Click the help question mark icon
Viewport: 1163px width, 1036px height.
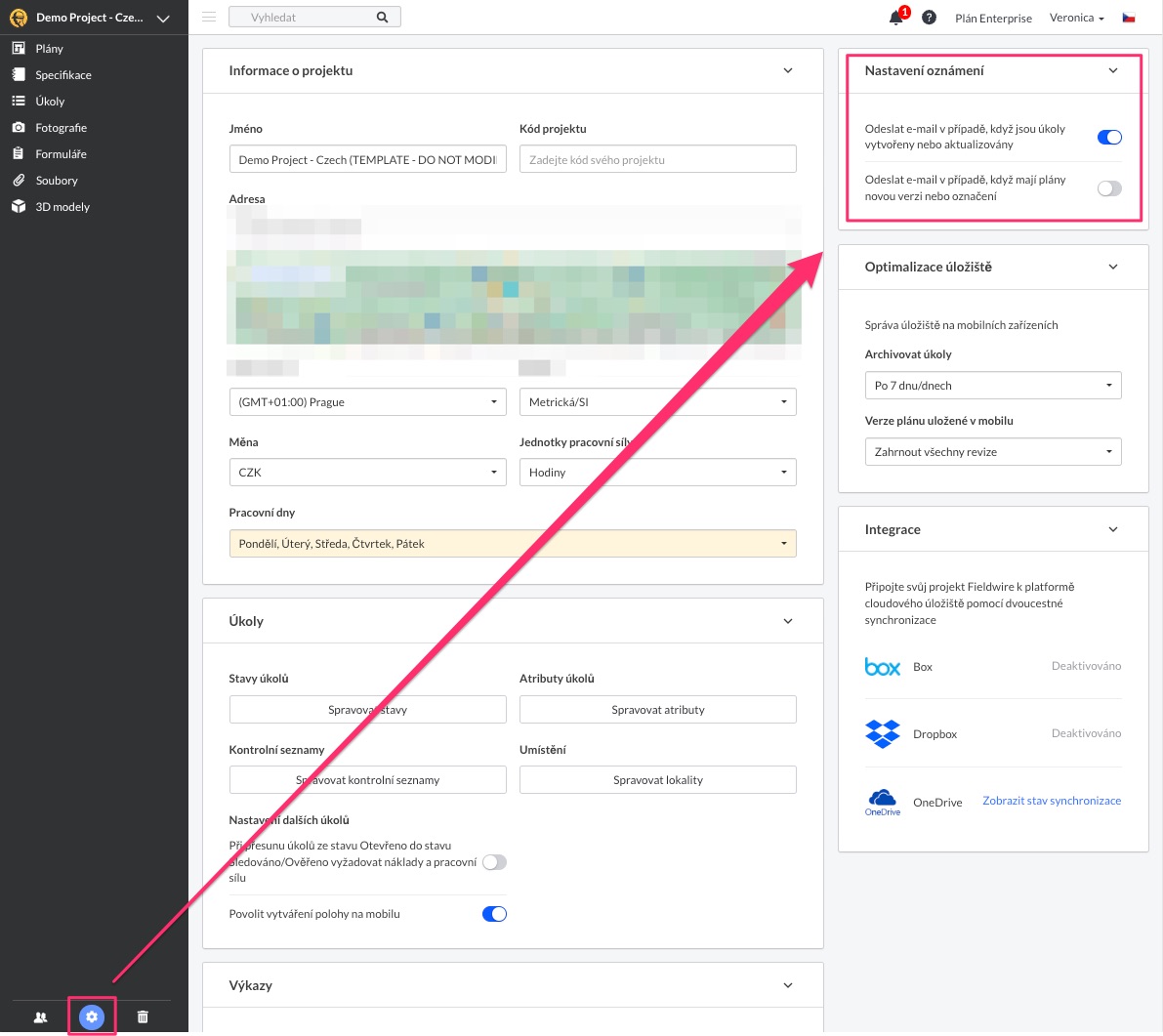point(929,18)
